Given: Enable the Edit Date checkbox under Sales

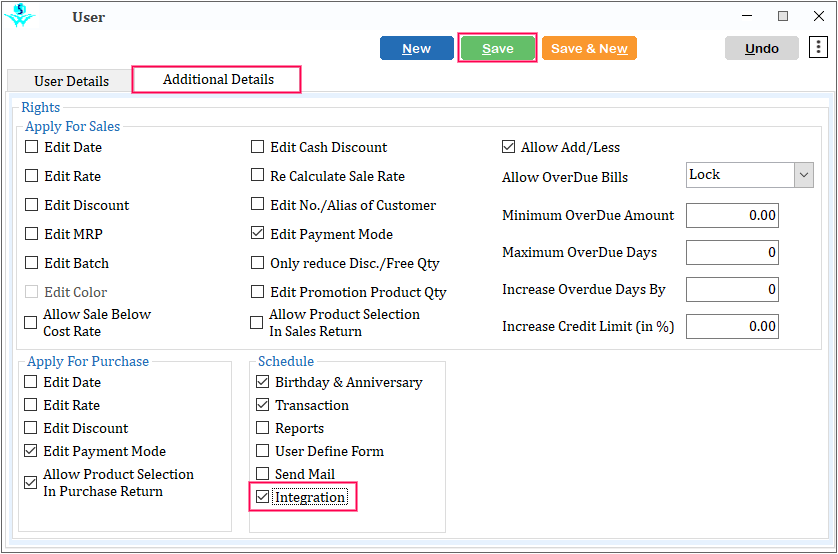Looking at the screenshot, I should coord(32,146).
